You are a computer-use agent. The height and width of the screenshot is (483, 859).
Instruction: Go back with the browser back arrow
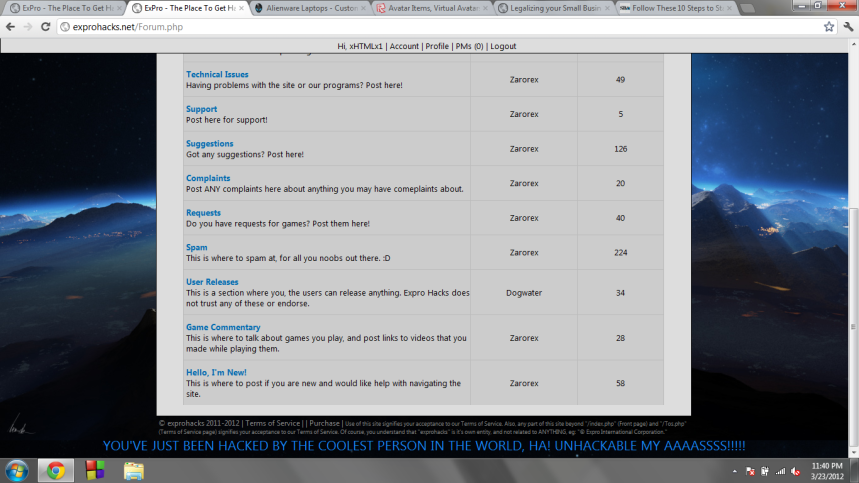pos(10,27)
